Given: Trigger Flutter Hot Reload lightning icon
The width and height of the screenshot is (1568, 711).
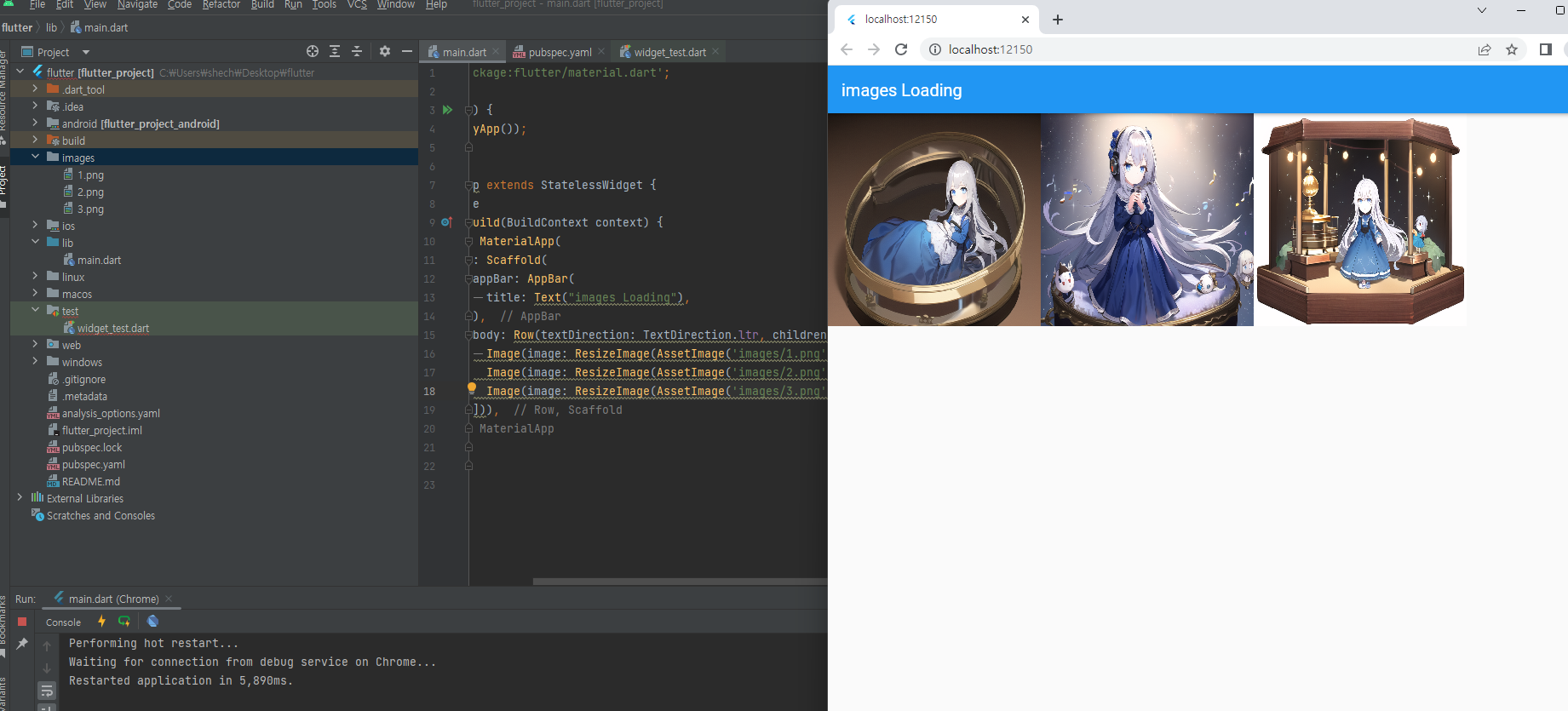Looking at the screenshot, I should tap(102, 622).
